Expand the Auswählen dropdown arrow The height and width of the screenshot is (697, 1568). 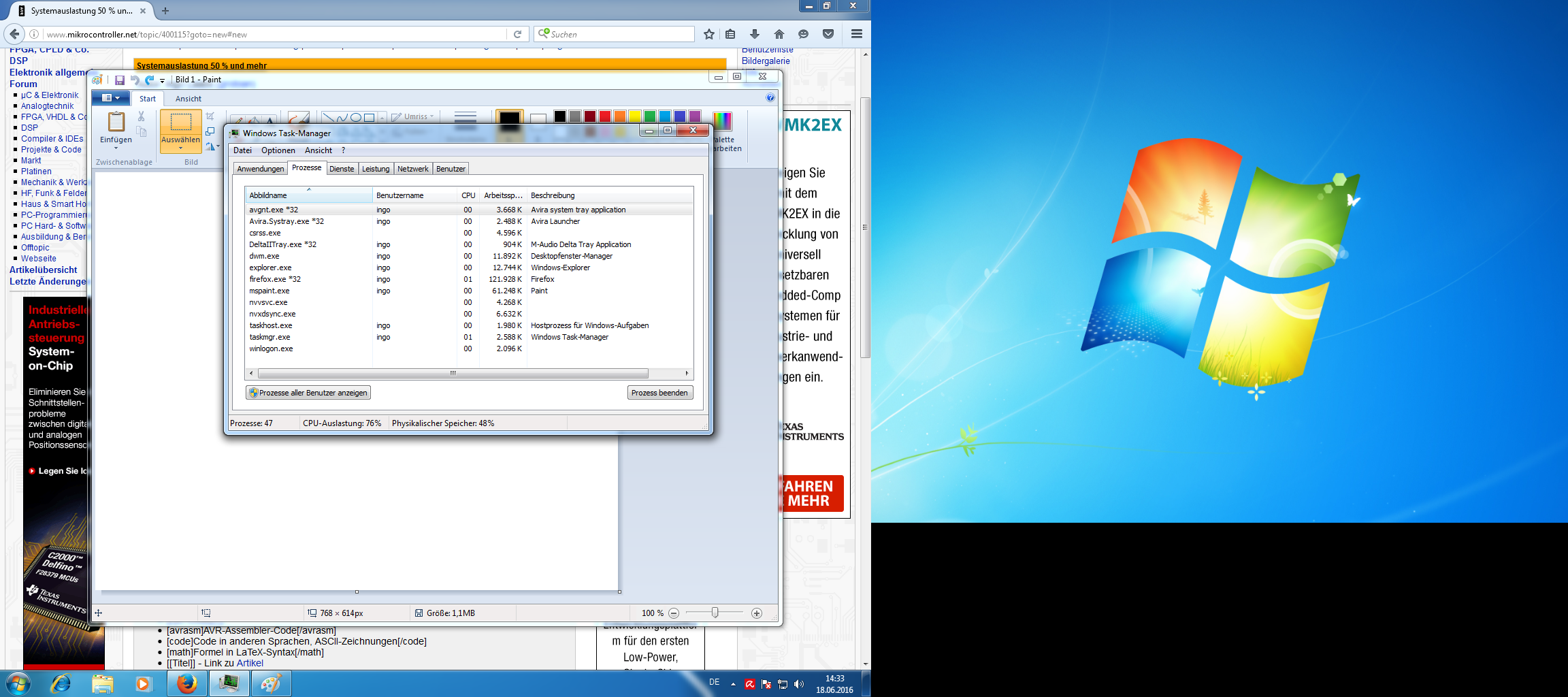tap(180, 148)
